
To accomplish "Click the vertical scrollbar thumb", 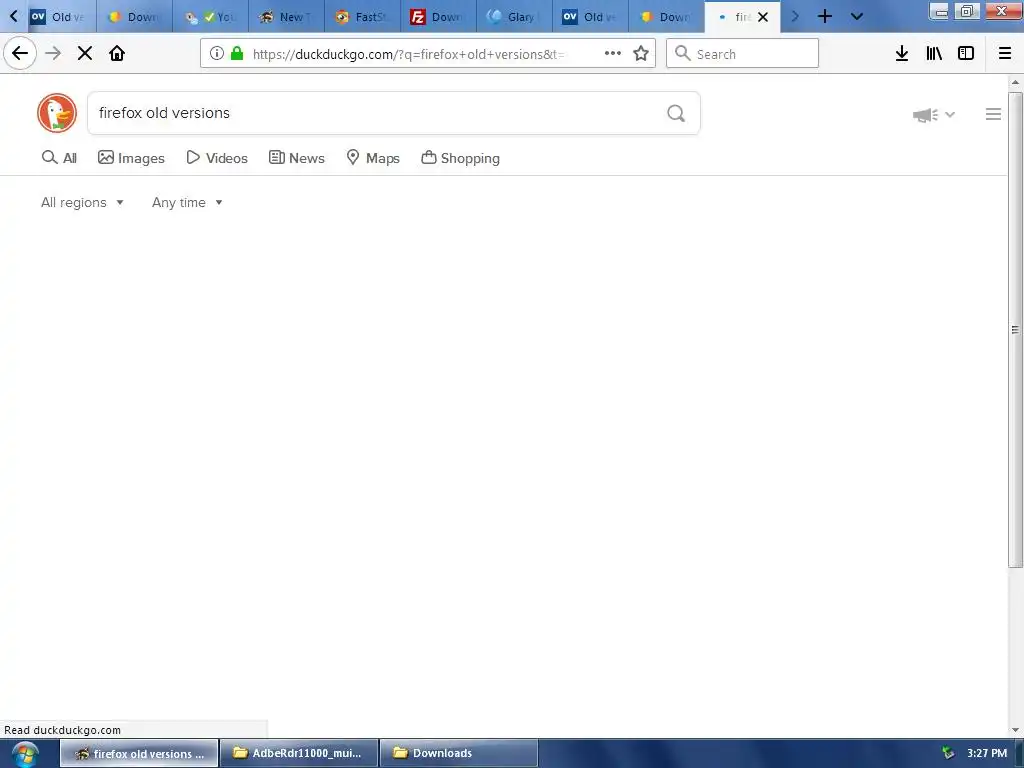I will click(1015, 330).
